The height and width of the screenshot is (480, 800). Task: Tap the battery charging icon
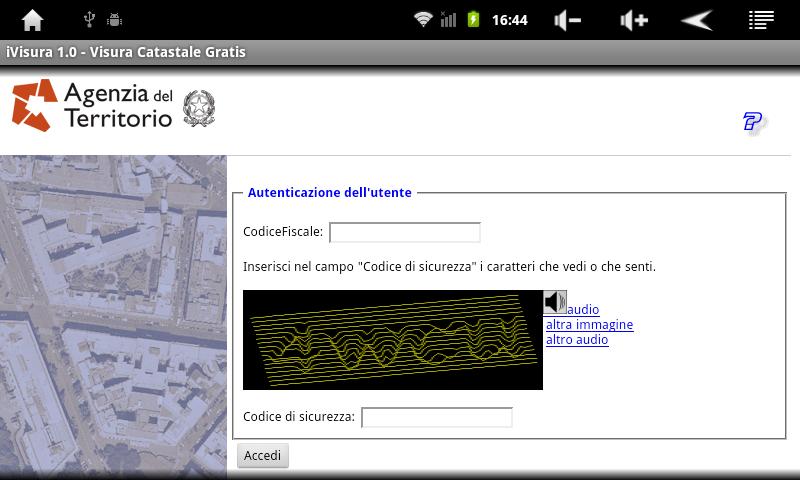pyautogui.click(x=473, y=19)
